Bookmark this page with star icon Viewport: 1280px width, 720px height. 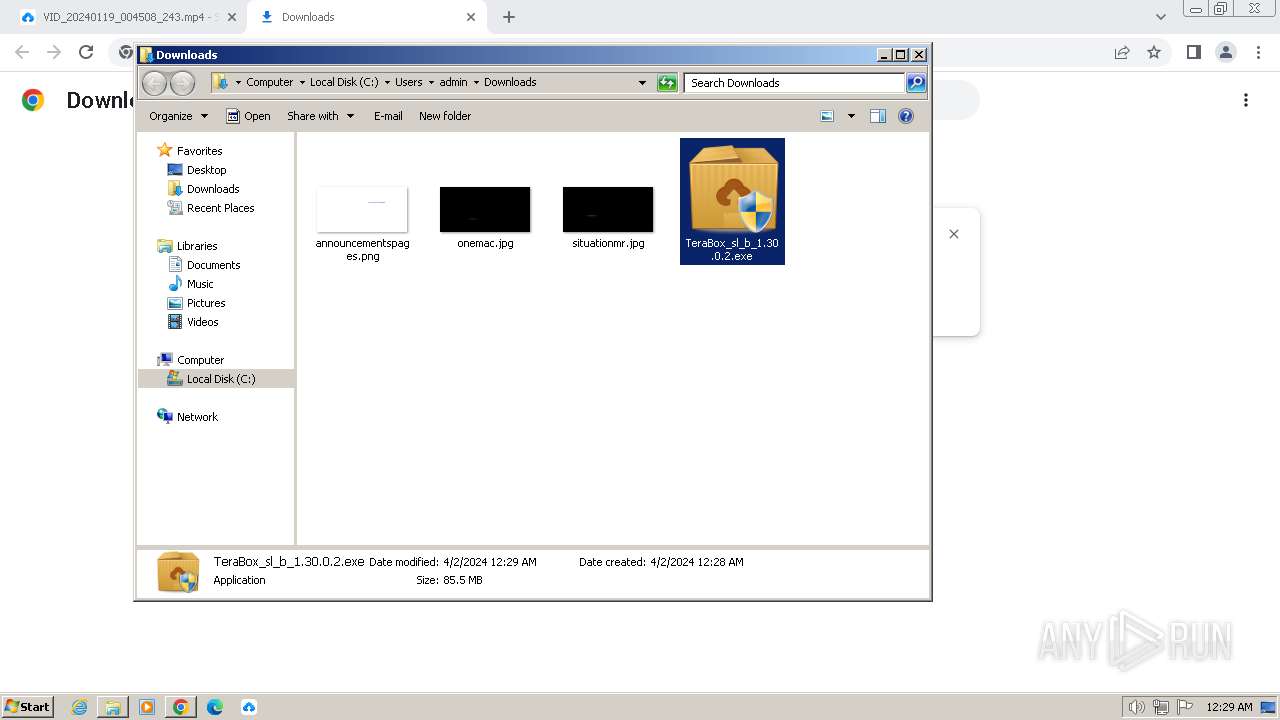point(1154,52)
